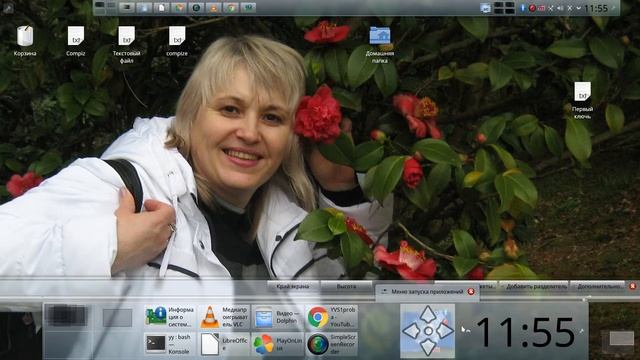Open the Дополнительно... panel settings

click(598, 287)
